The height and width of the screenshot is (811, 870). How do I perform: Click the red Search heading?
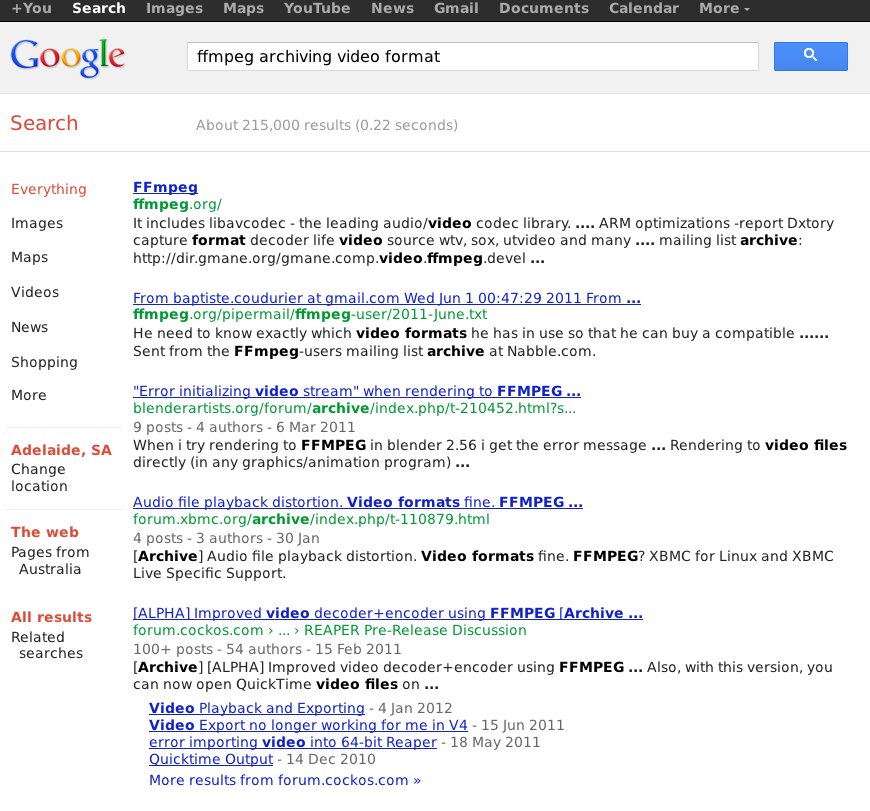(x=44, y=123)
